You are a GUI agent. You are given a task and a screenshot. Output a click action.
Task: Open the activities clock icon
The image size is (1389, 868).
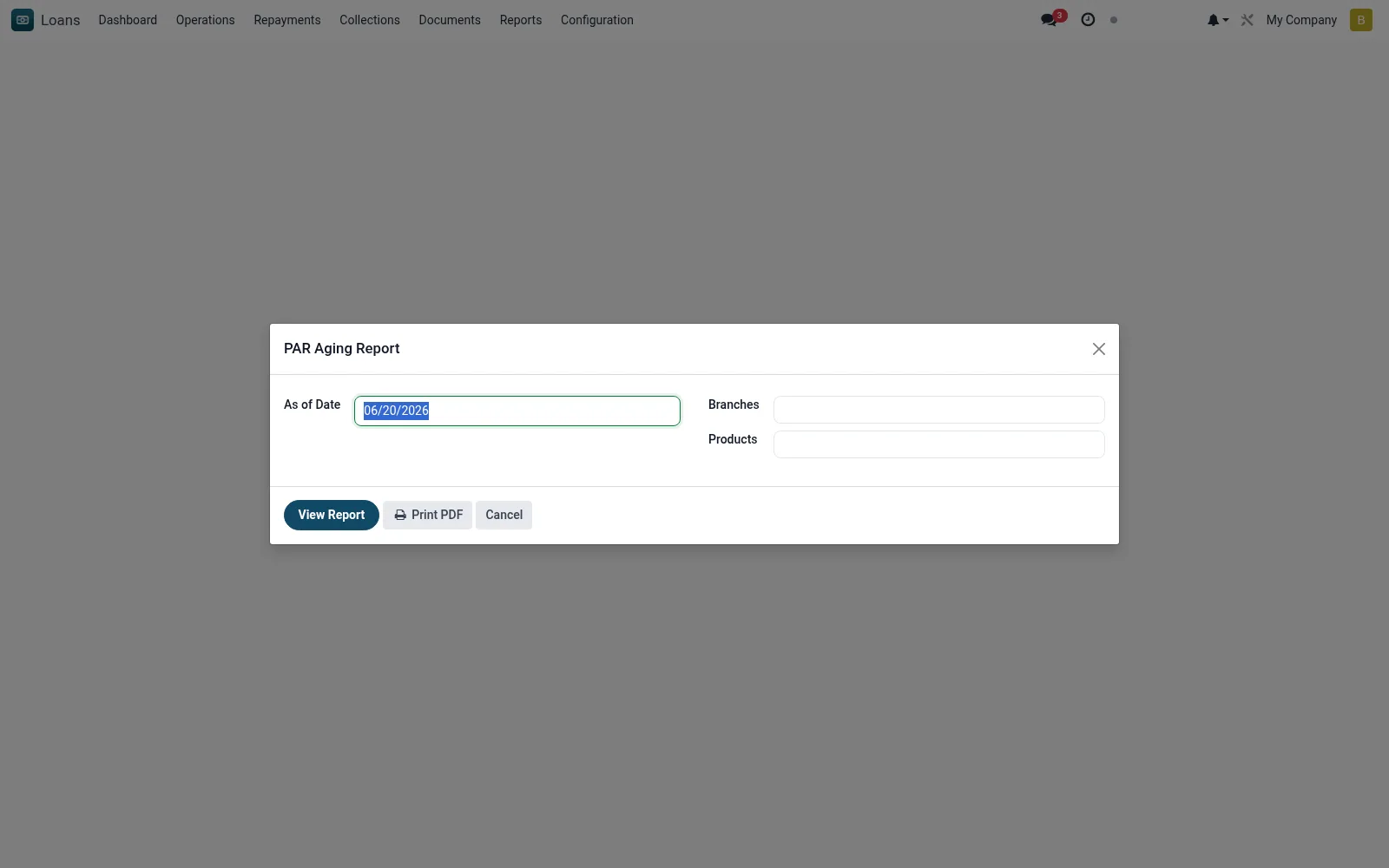1088,20
